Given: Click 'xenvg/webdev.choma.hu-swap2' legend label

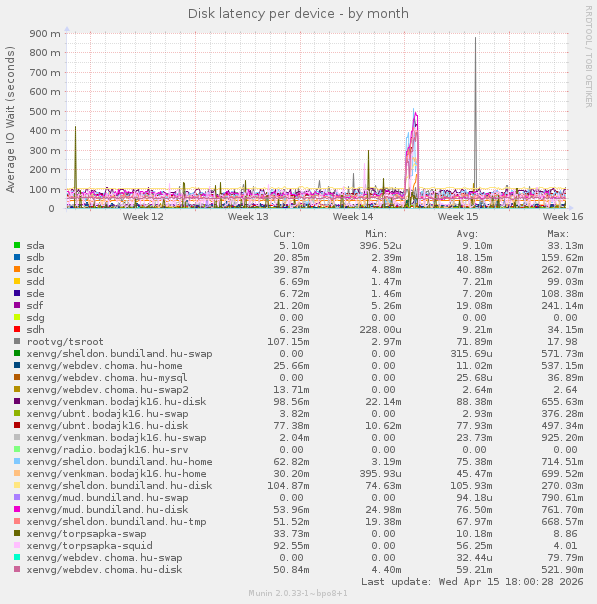Looking at the screenshot, I should (107, 389).
